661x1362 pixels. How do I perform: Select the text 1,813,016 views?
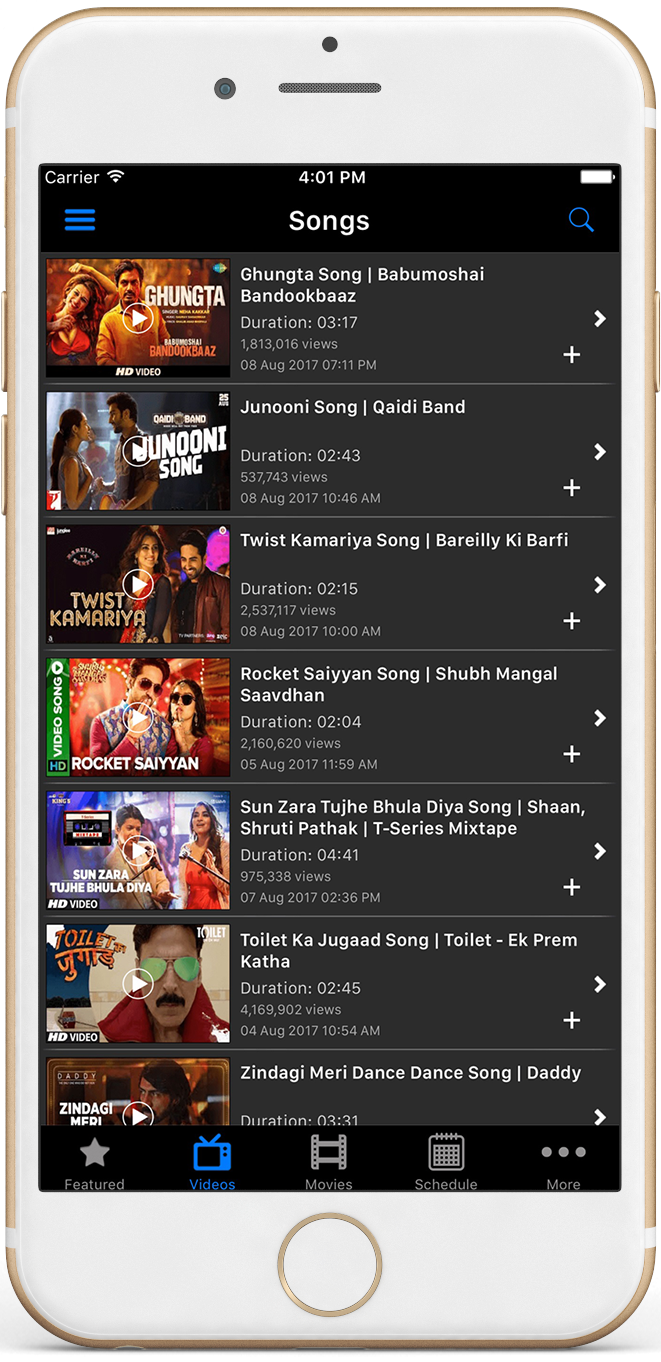288,344
